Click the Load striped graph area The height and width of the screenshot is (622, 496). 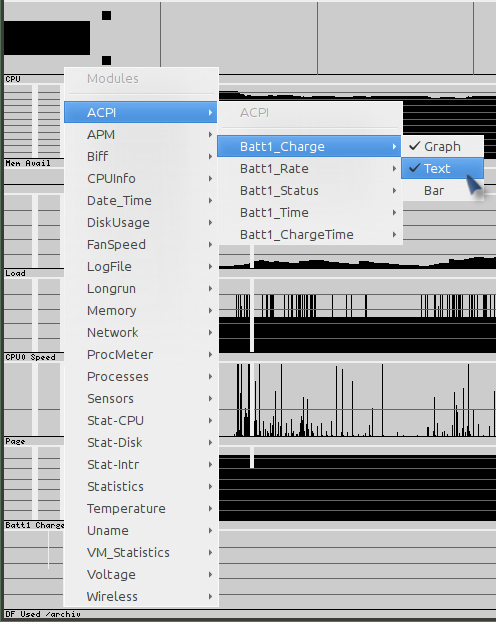pos(357,315)
